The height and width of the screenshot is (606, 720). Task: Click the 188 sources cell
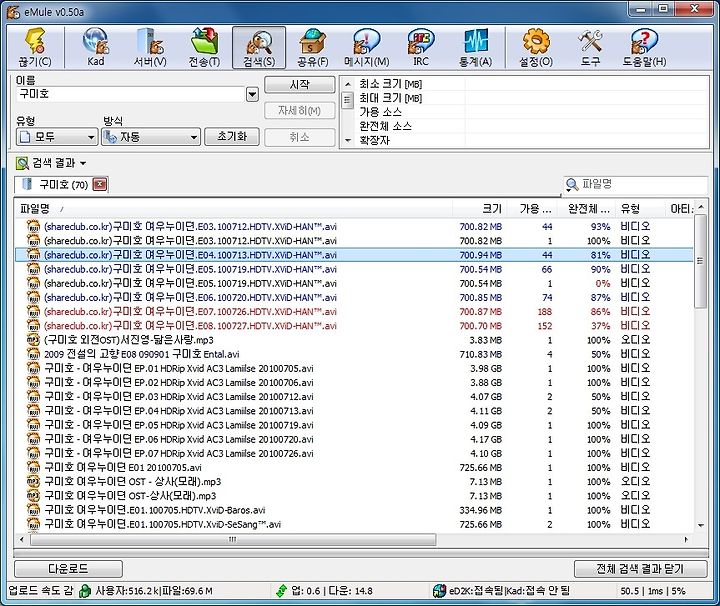[545, 312]
